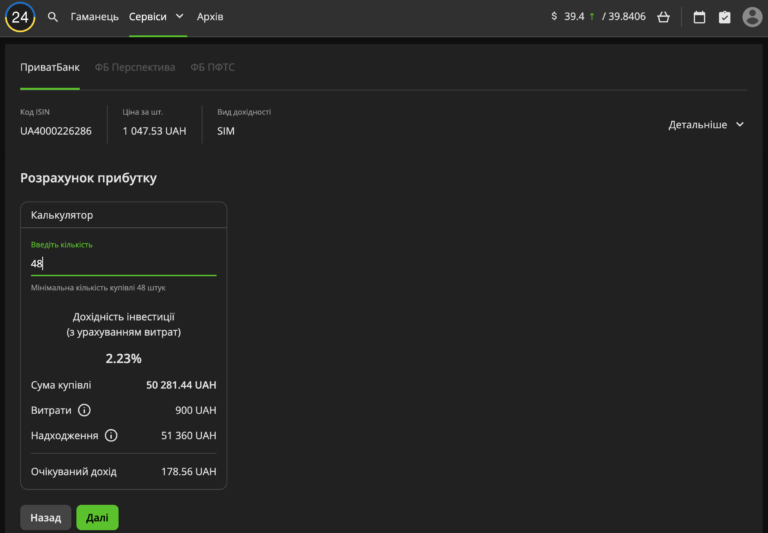Open the calendar icon in header
The width and height of the screenshot is (768, 533).
click(x=699, y=17)
